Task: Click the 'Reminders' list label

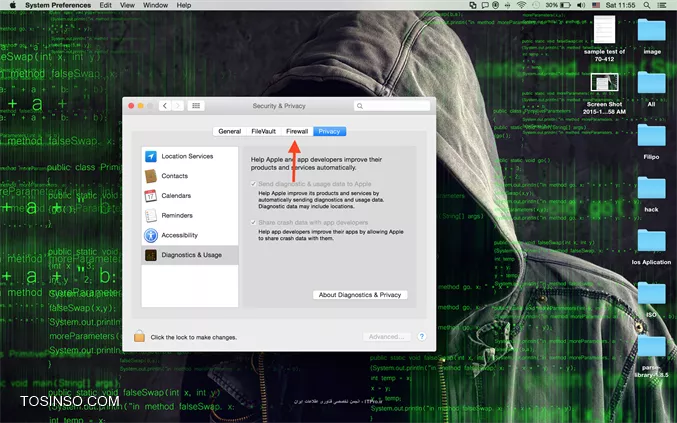Action: pyautogui.click(x=177, y=215)
